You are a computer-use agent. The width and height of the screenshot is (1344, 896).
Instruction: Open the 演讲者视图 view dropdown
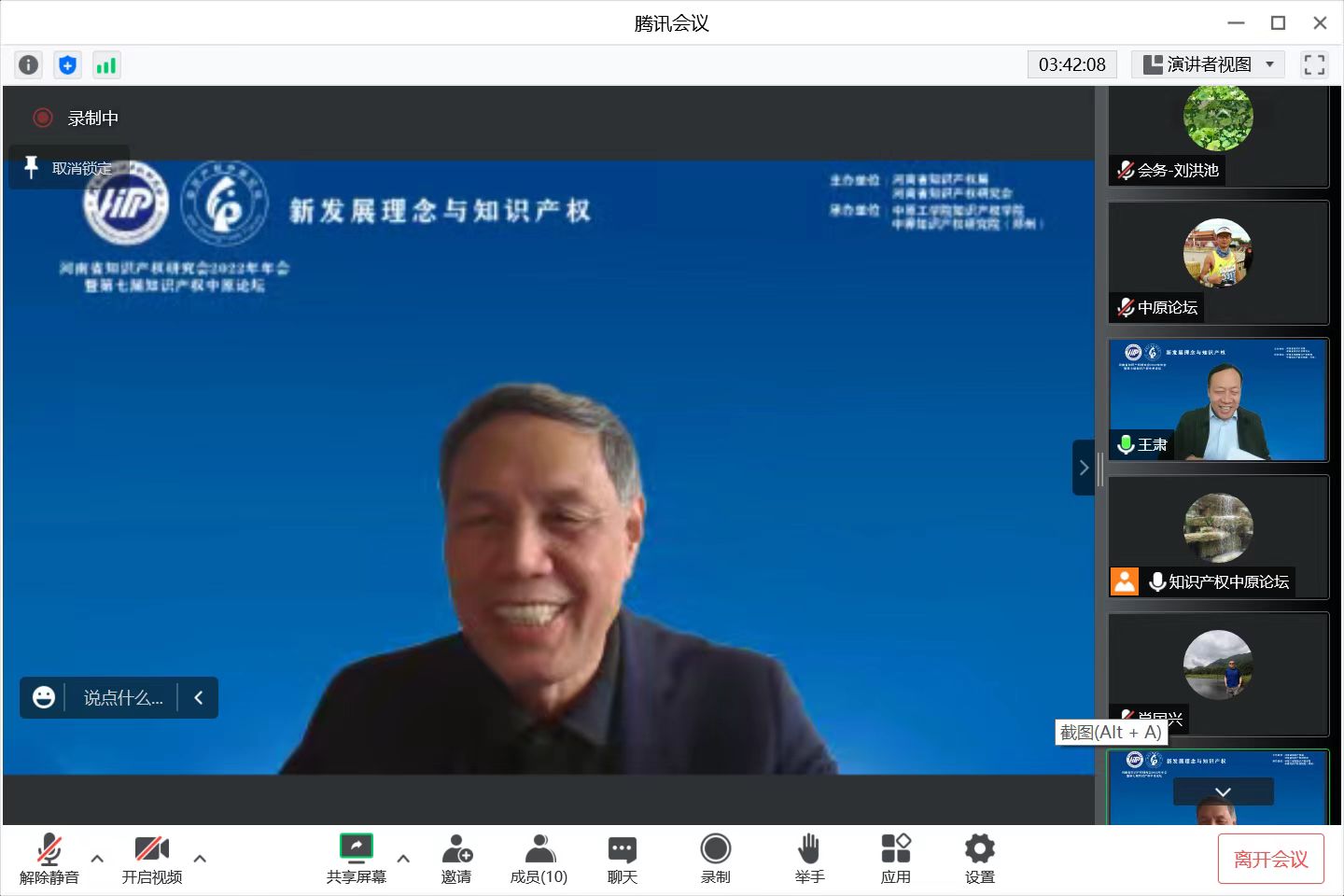tap(1209, 64)
